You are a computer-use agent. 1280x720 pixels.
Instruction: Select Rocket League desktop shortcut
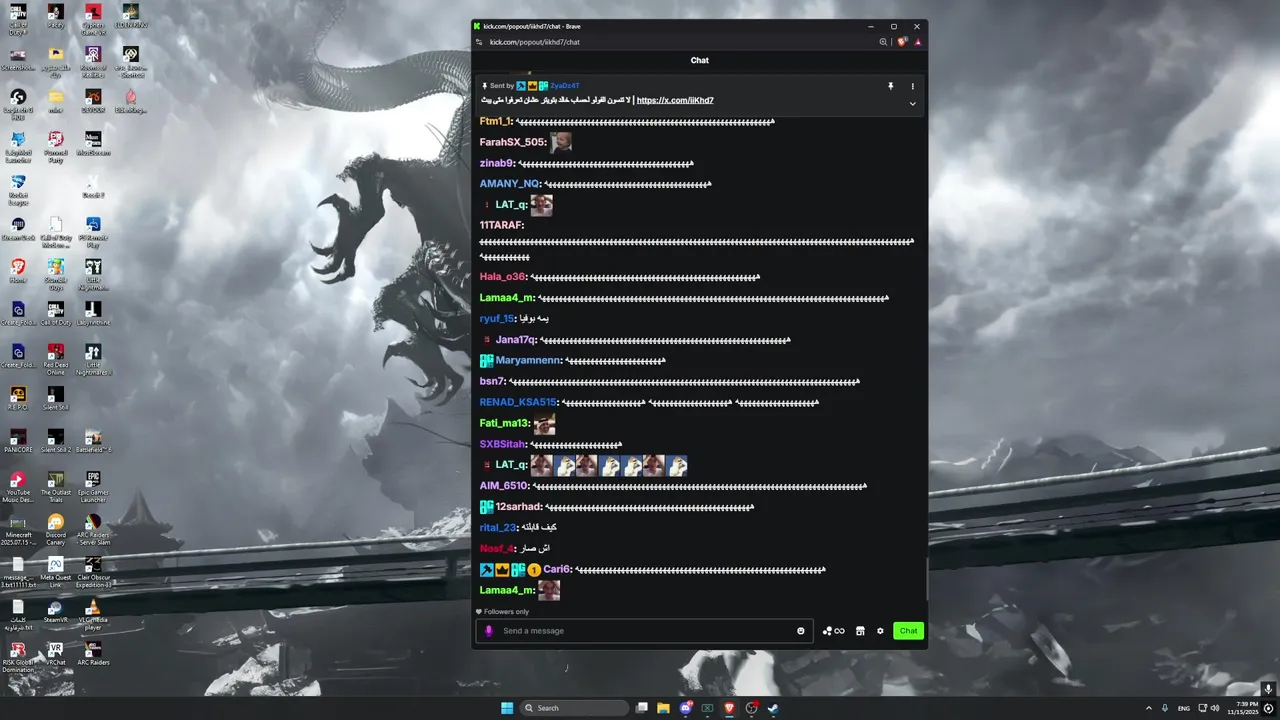coord(18,188)
